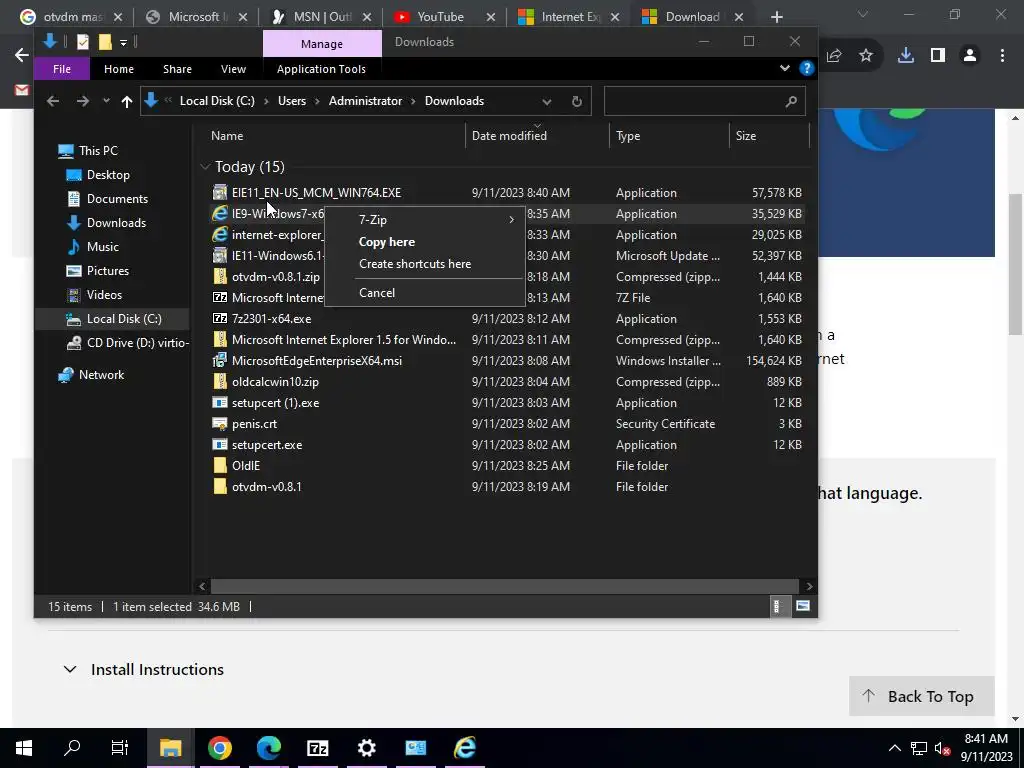Click the Explorer search box
The image size is (1024, 768).
click(x=705, y=101)
